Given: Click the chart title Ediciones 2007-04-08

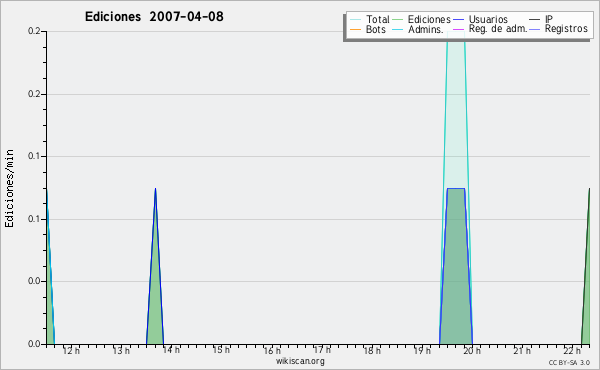Looking at the screenshot, I should (154, 16).
